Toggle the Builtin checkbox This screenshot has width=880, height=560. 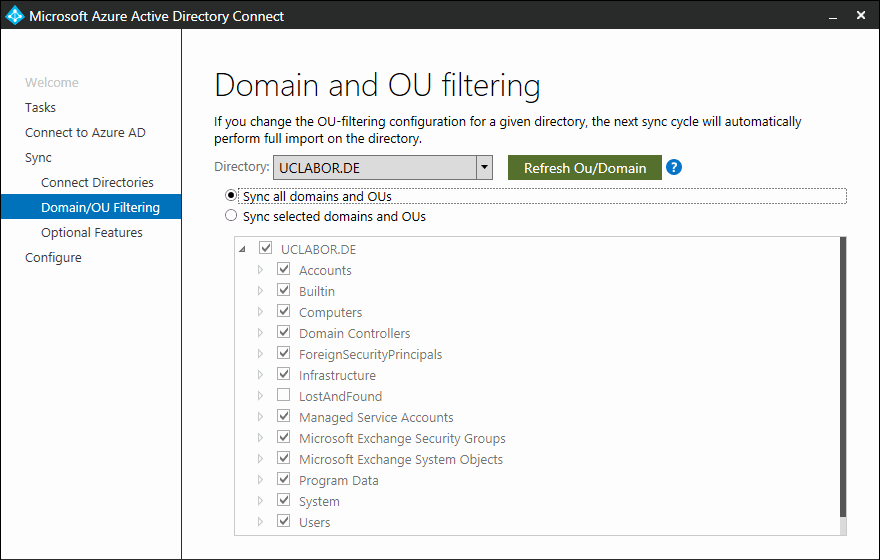coord(283,290)
